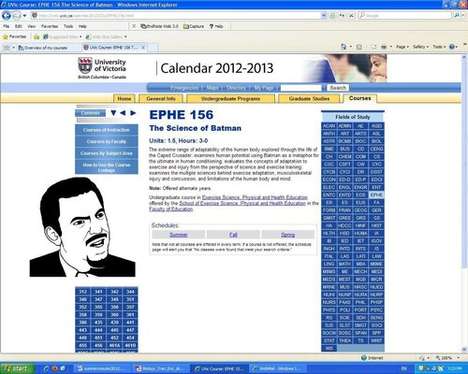Open the Graduate Studies tab
The width and height of the screenshot is (468, 374).
[x=309, y=99]
